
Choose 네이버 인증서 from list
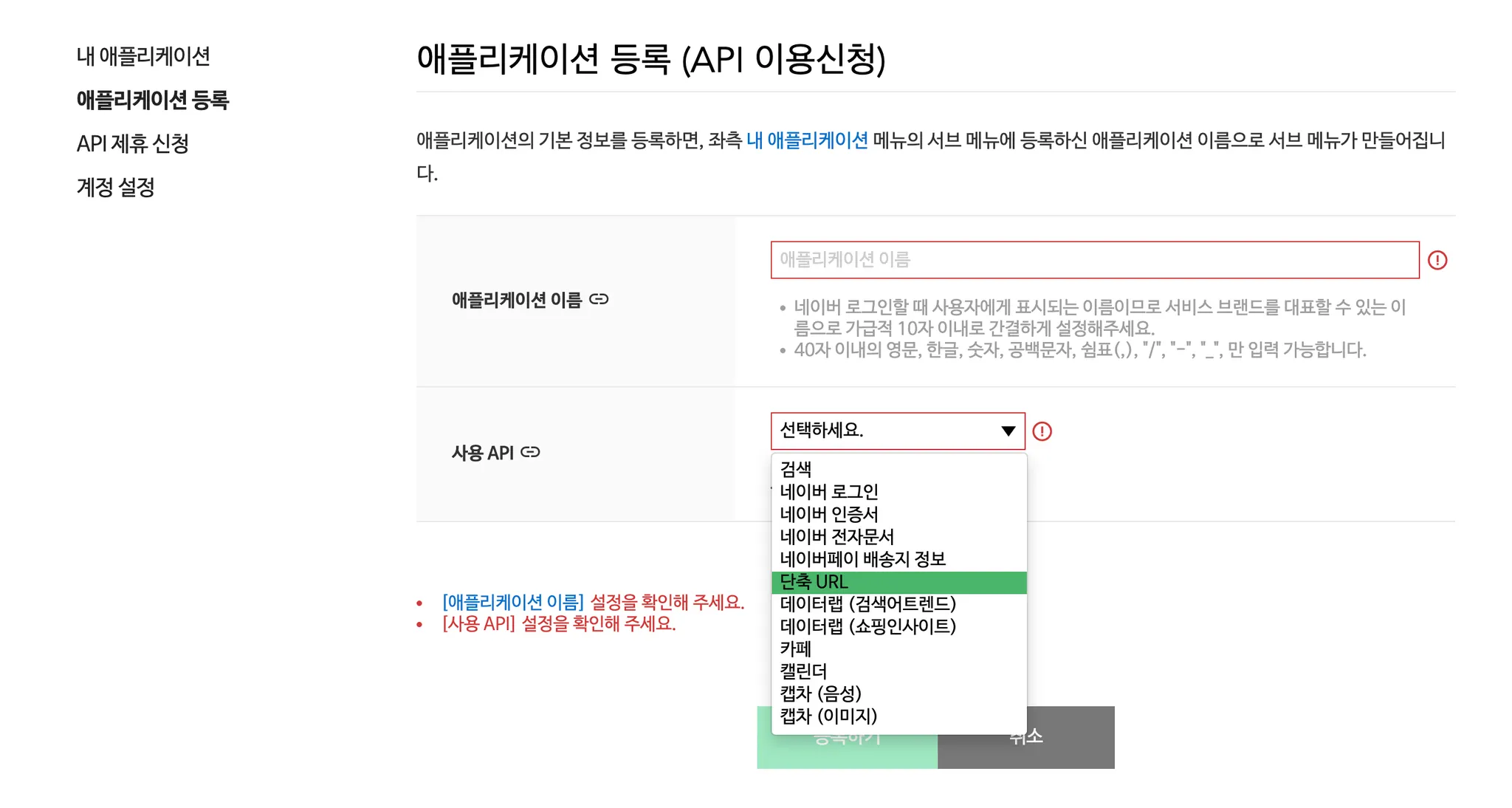[x=828, y=514]
